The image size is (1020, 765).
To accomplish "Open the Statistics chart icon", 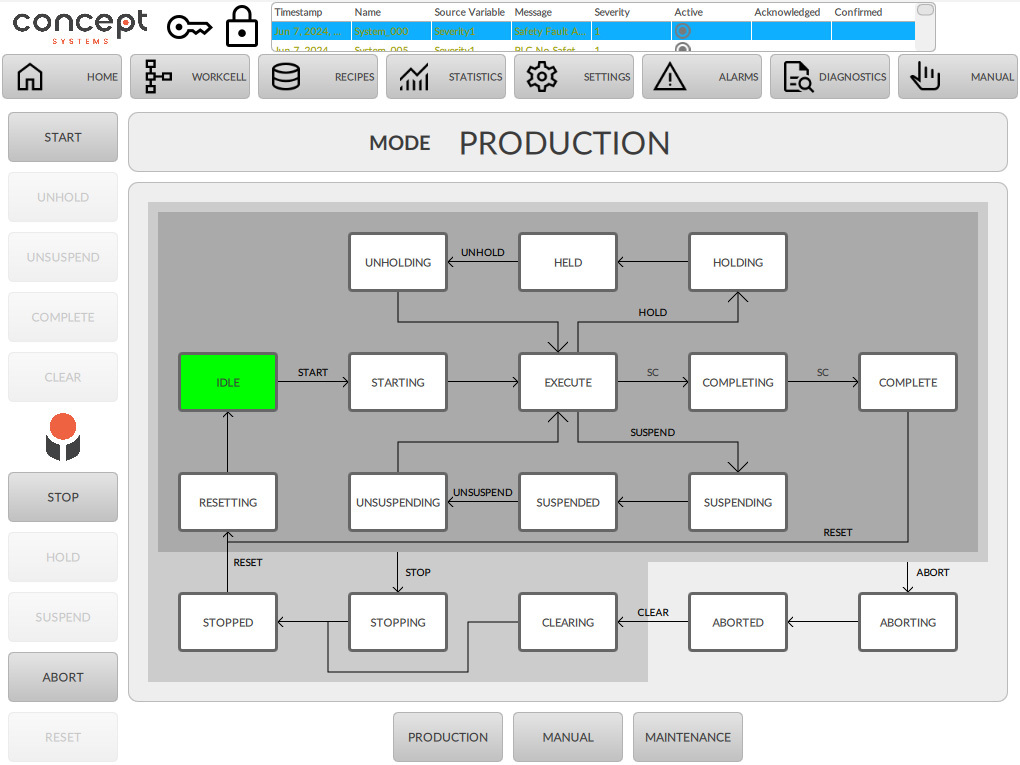I will click(414, 77).
